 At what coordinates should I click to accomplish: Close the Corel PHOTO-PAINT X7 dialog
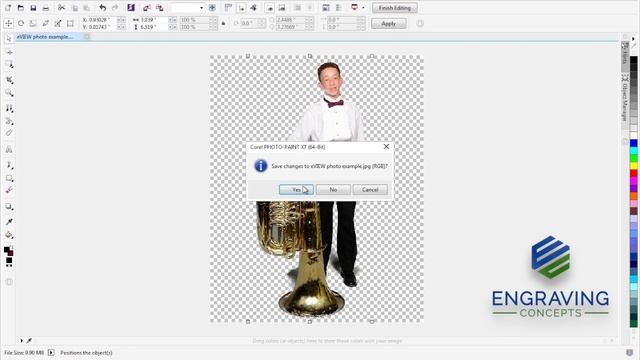(386, 147)
